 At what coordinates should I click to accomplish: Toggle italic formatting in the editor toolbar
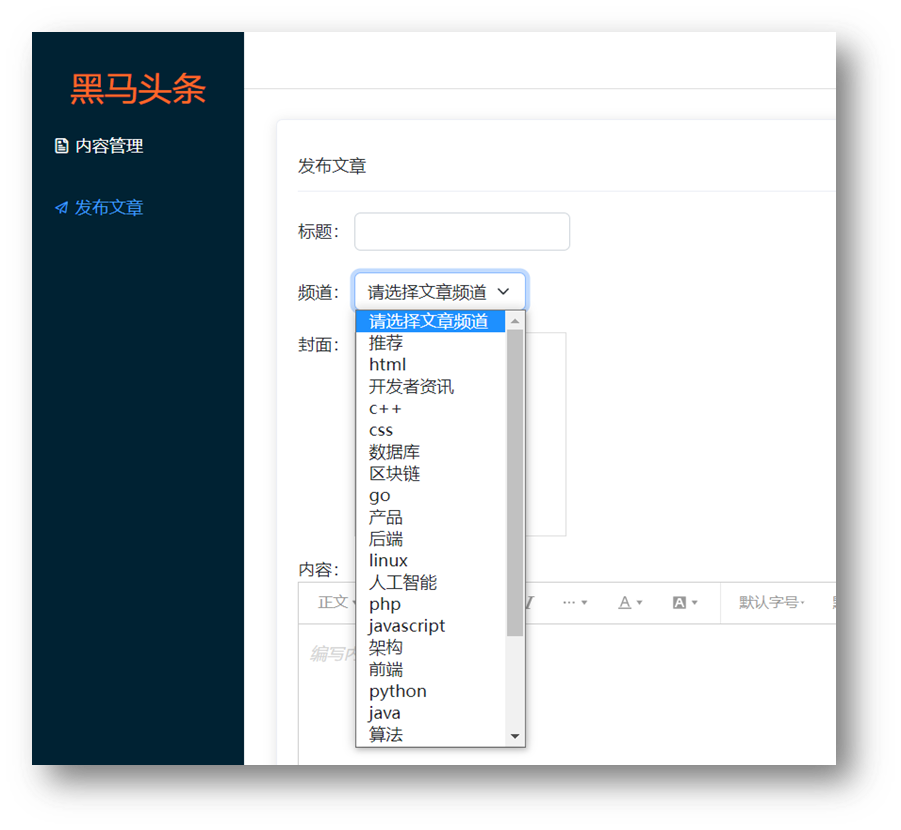[x=531, y=602]
